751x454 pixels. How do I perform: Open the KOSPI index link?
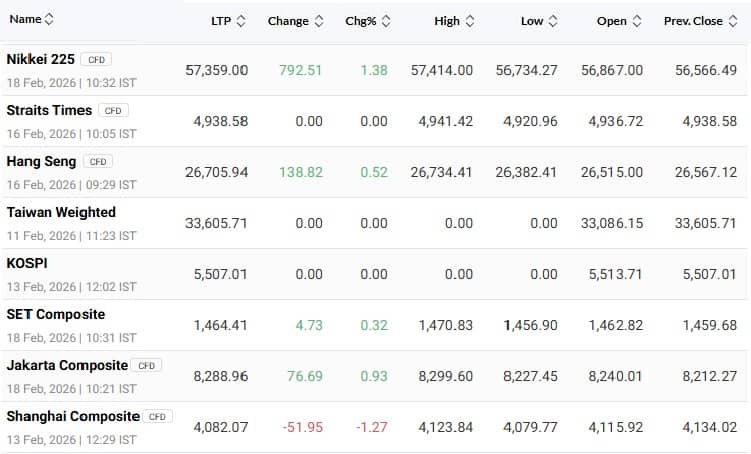click(x=27, y=263)
